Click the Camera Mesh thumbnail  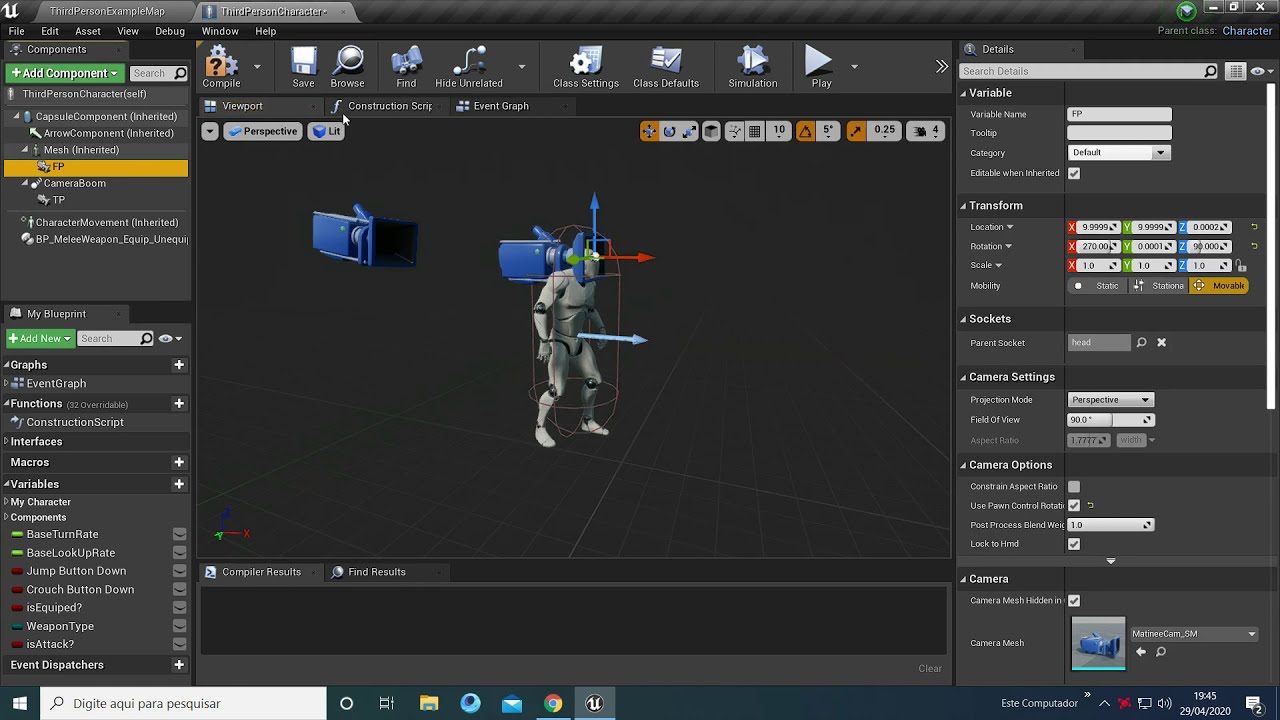click(x=1098, y=643)
